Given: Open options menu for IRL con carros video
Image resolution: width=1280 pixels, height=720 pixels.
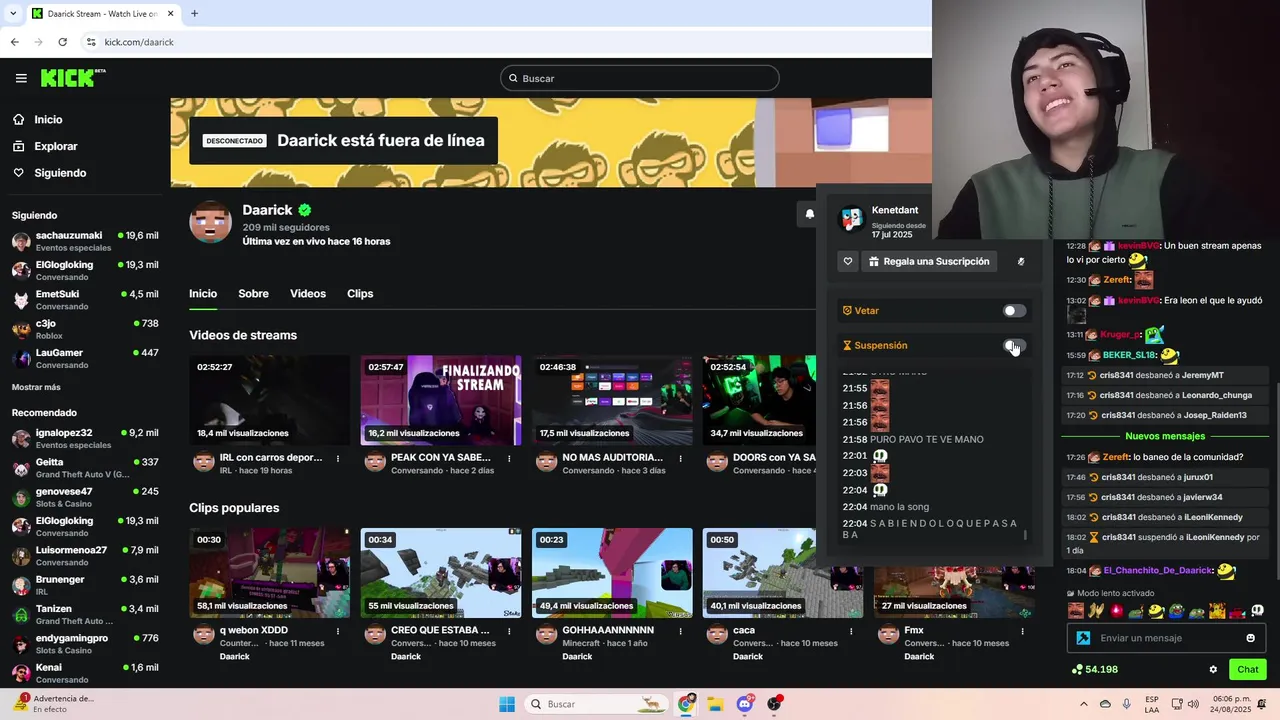Looking at the screenshot, I should [x=338, y=459].
